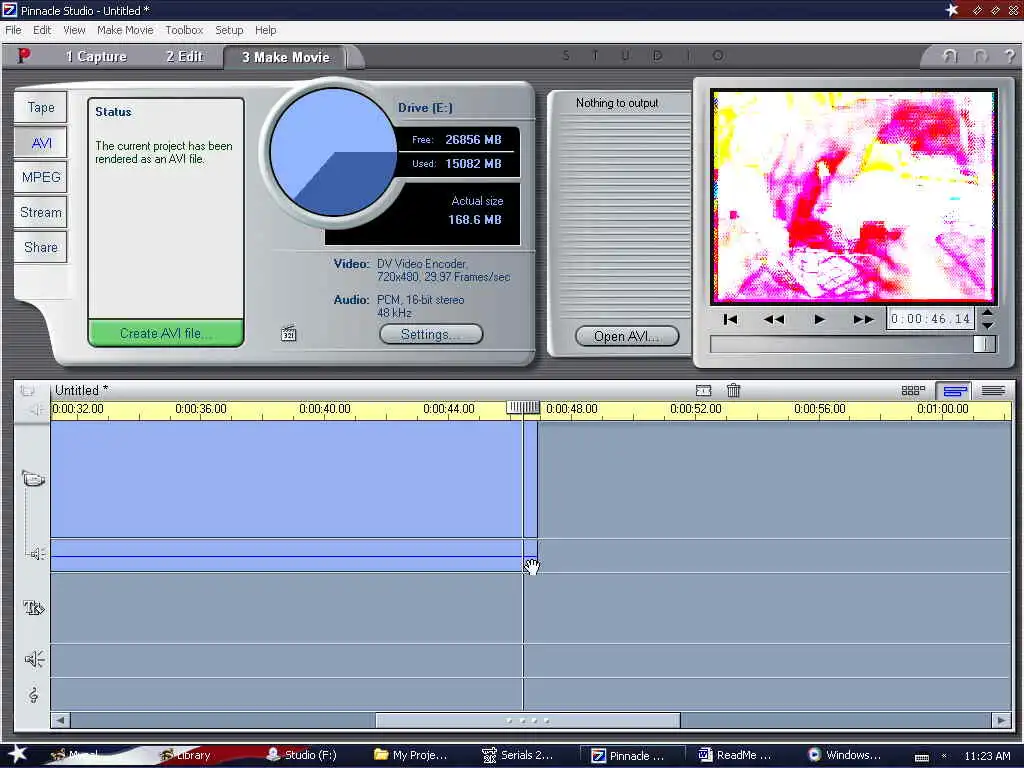The image size is (1024, 768).
Task: Select AVI output type
Action: (40, 143)
